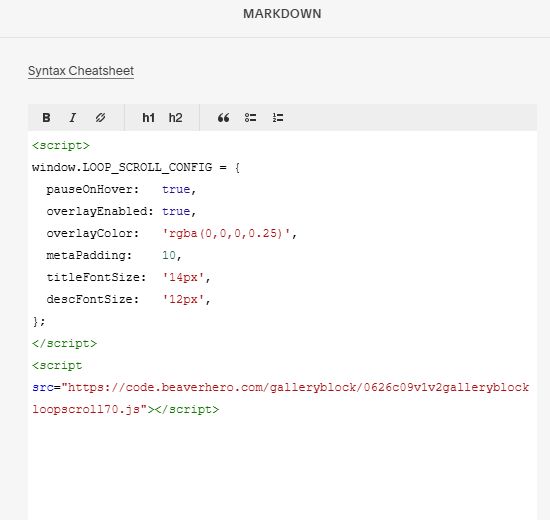Click the metaPadding value 10
This screenshot has width=550, height=520.
[169, 255]
